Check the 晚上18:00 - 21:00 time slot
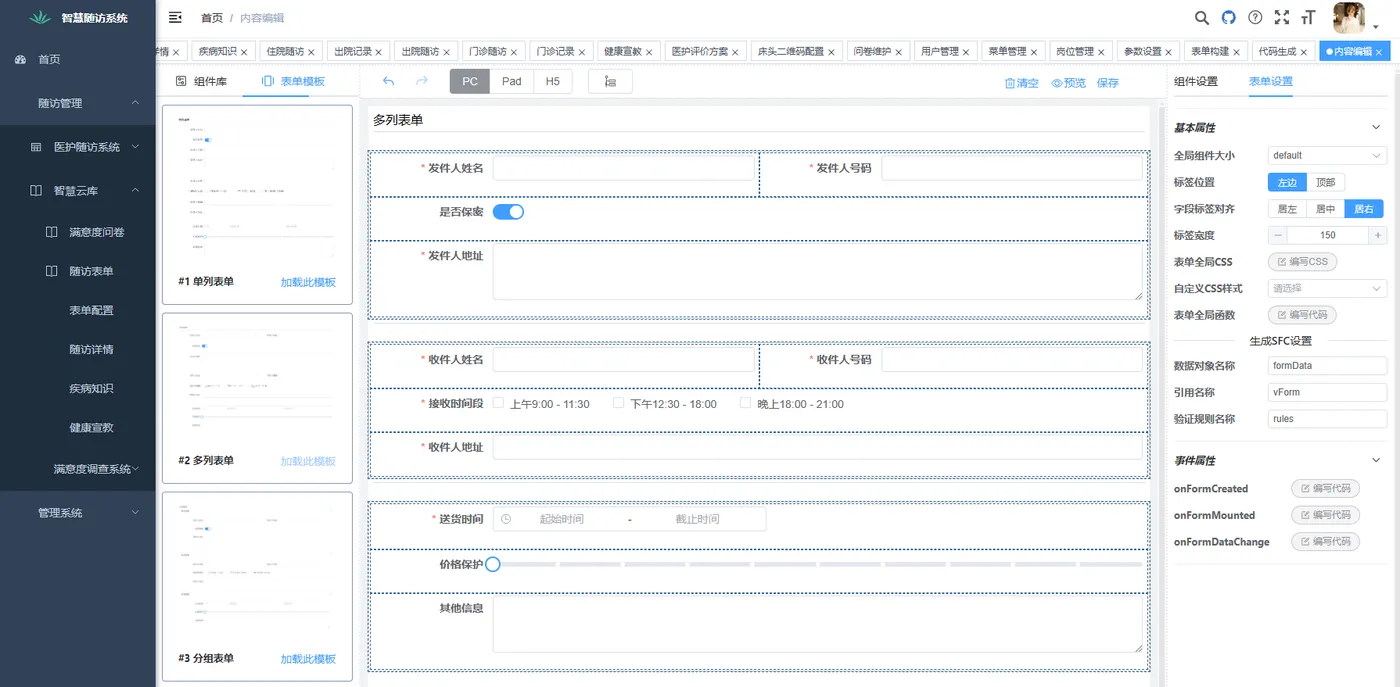The image size is (1400, 687). pos(745,405)
